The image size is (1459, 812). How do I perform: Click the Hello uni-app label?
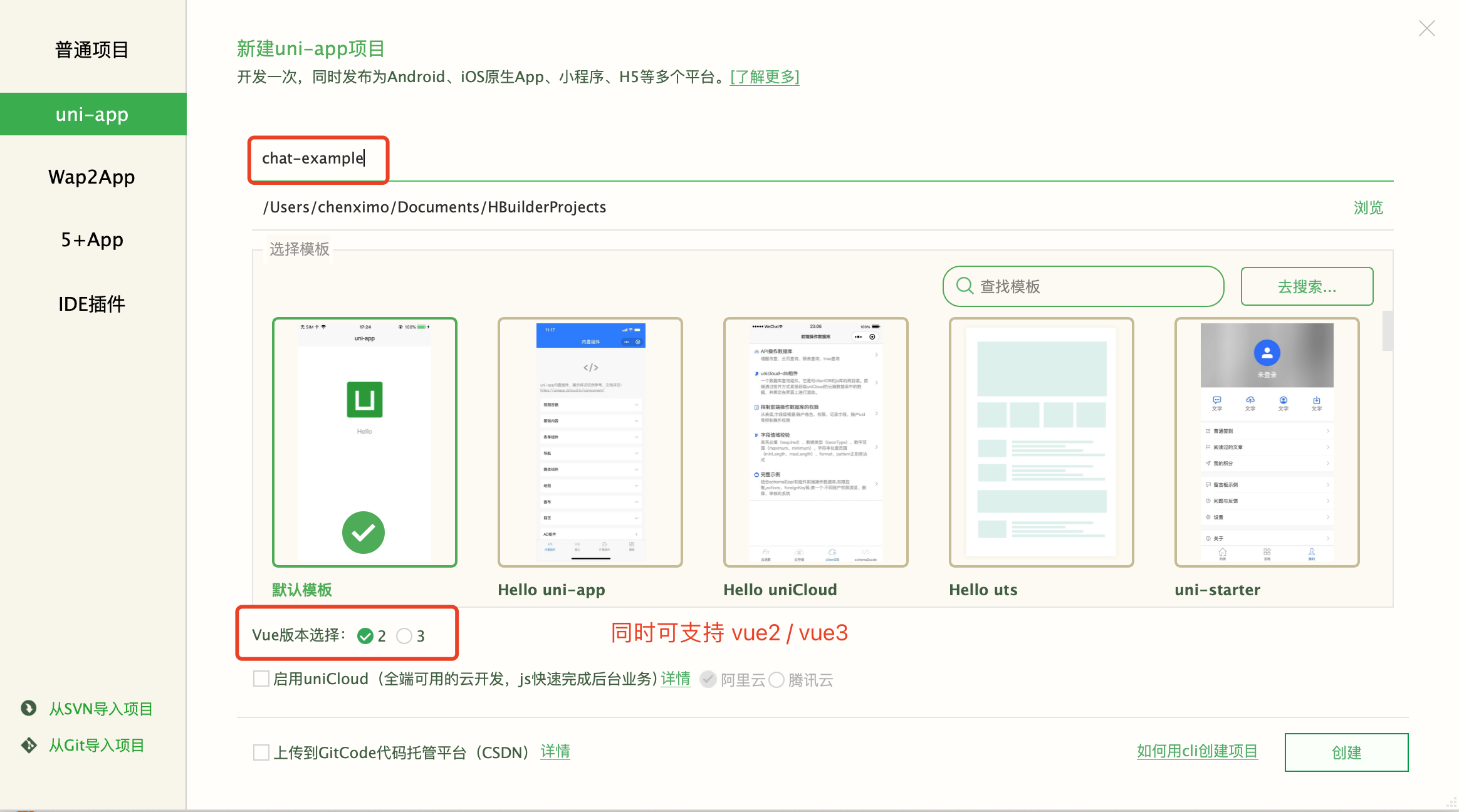click(552, 590)
